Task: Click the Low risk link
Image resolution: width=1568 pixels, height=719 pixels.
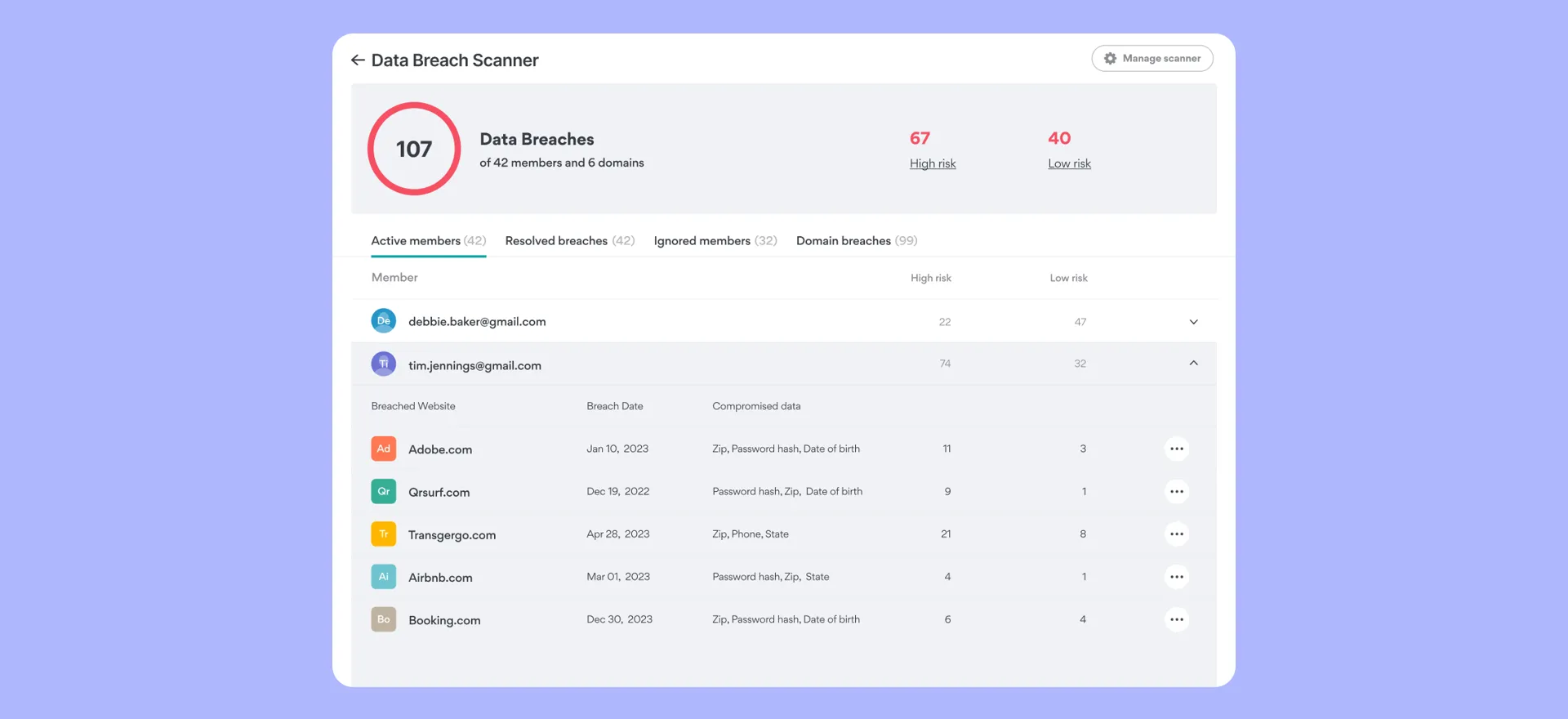Action: click(1069, 163)
